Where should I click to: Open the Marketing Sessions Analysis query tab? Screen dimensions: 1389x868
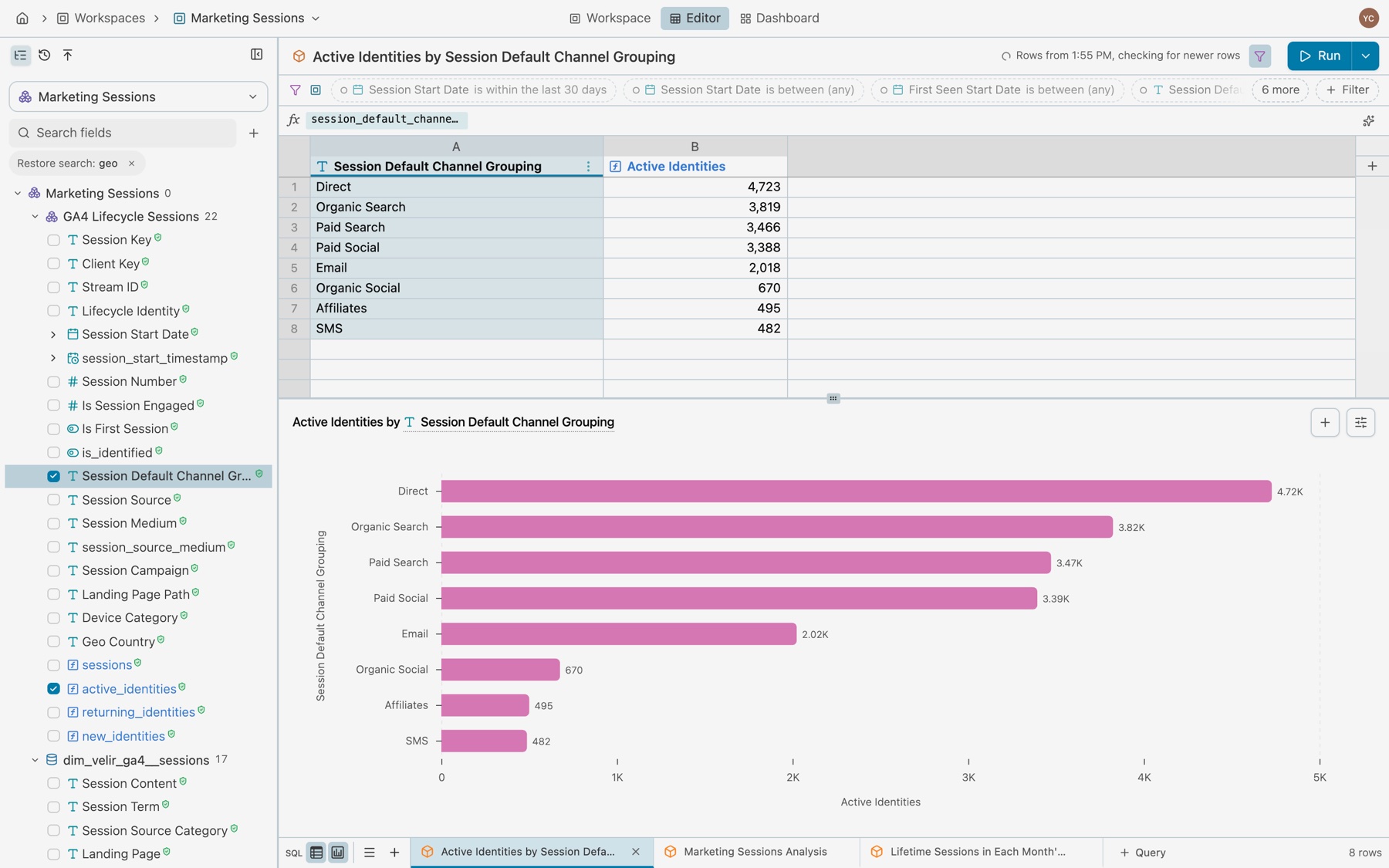click(755, 853)
